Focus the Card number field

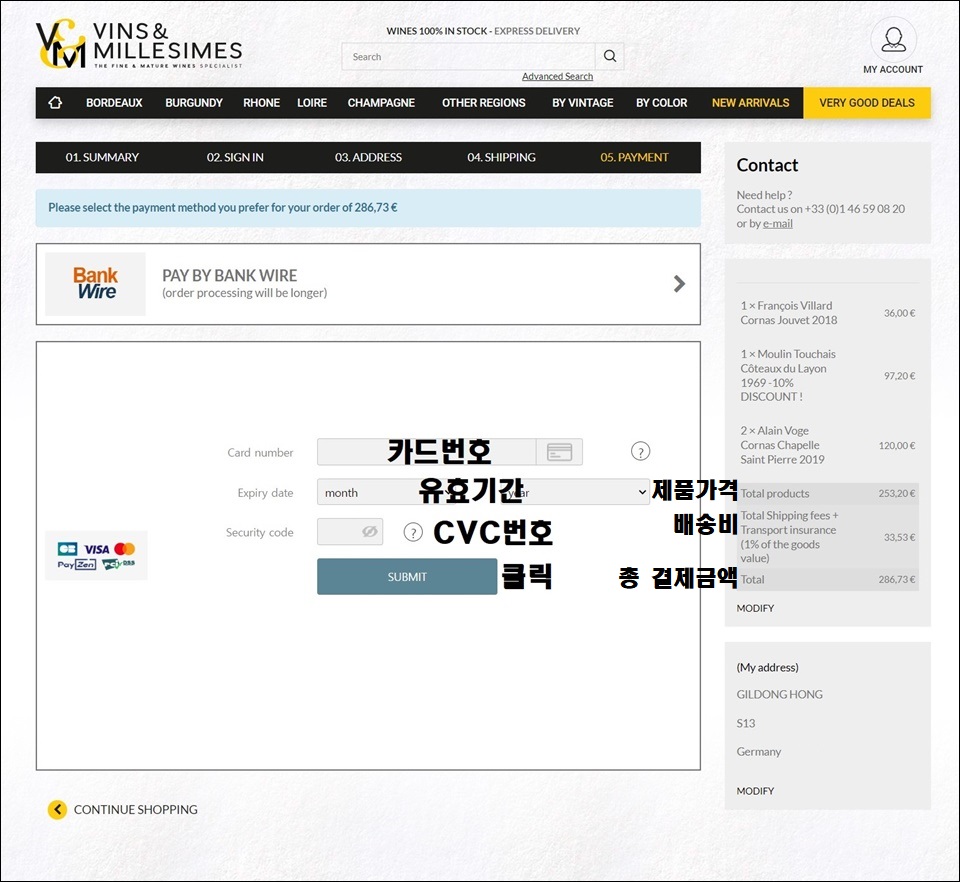tap(427, 452)
